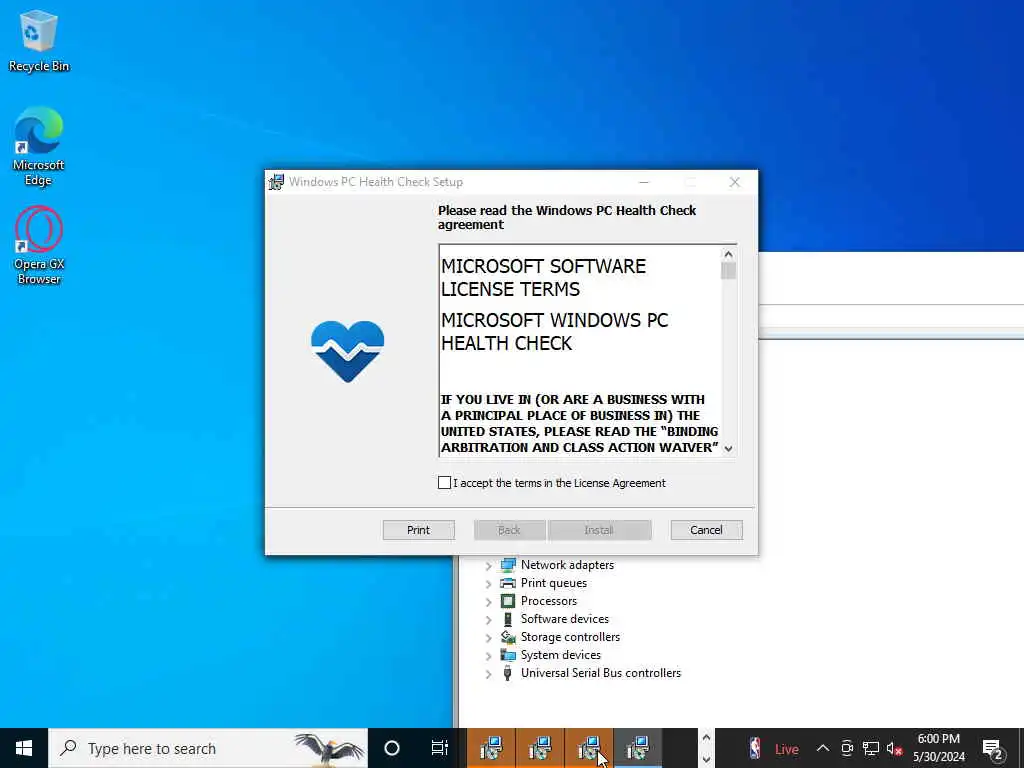Click the active highlighted installer taskbar button
Viewport: 1024px width, 768px height.
(637, 748)
